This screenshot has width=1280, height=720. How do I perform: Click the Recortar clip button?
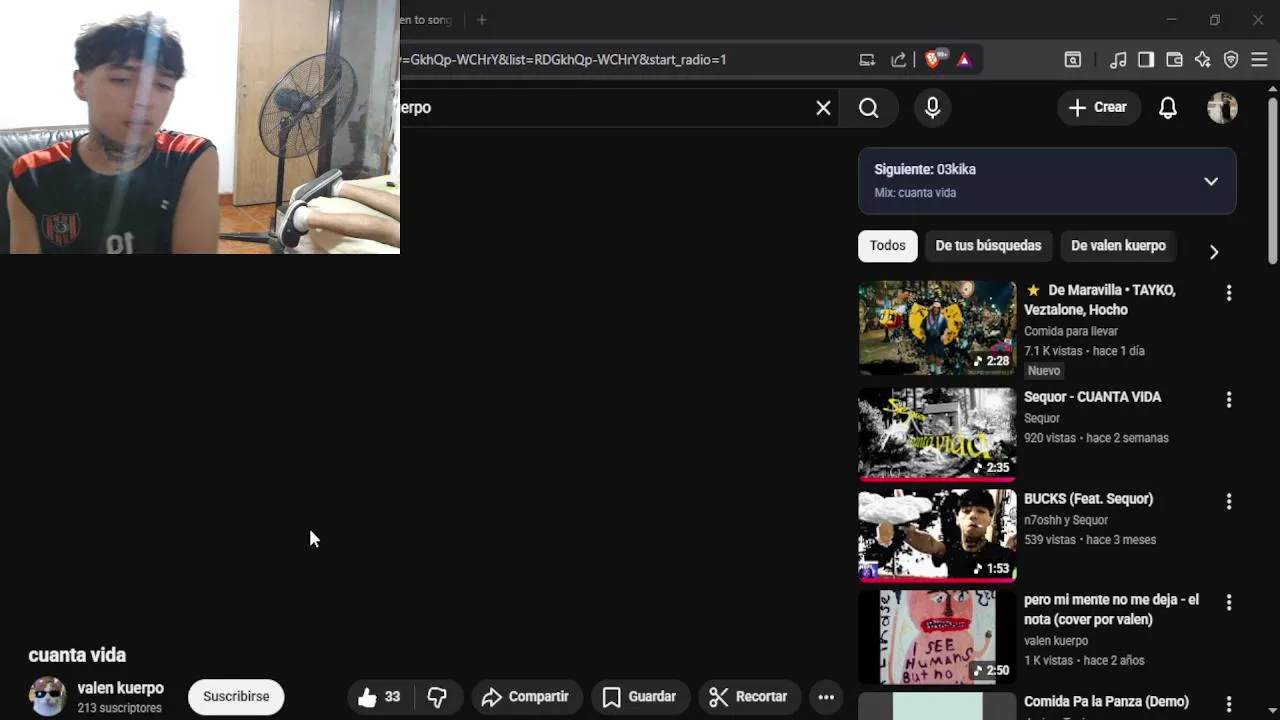[748, 697]
